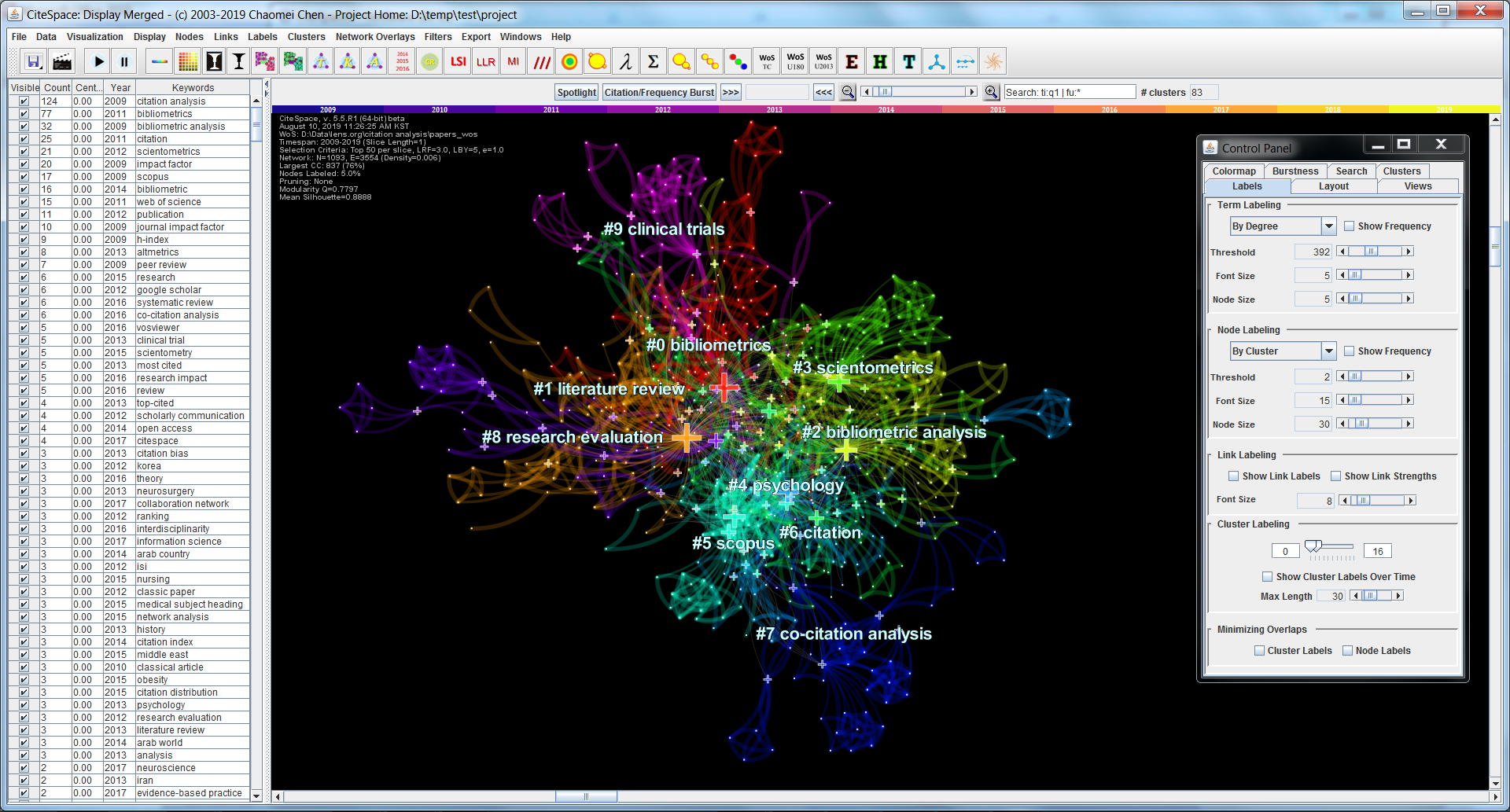
Task: Click the Citation/Frequency Burst button
Action: (659, 92)
